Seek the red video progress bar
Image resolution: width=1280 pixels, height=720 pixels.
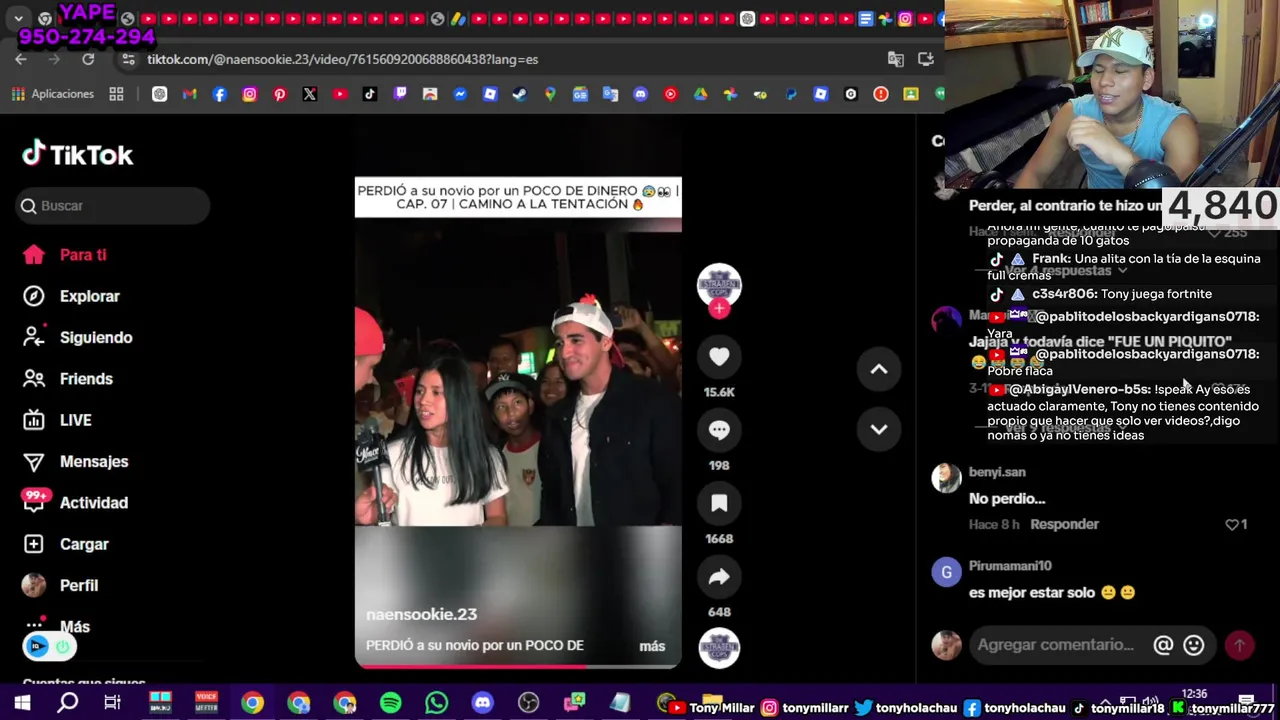pyautogui.click(x=518, y=666)
